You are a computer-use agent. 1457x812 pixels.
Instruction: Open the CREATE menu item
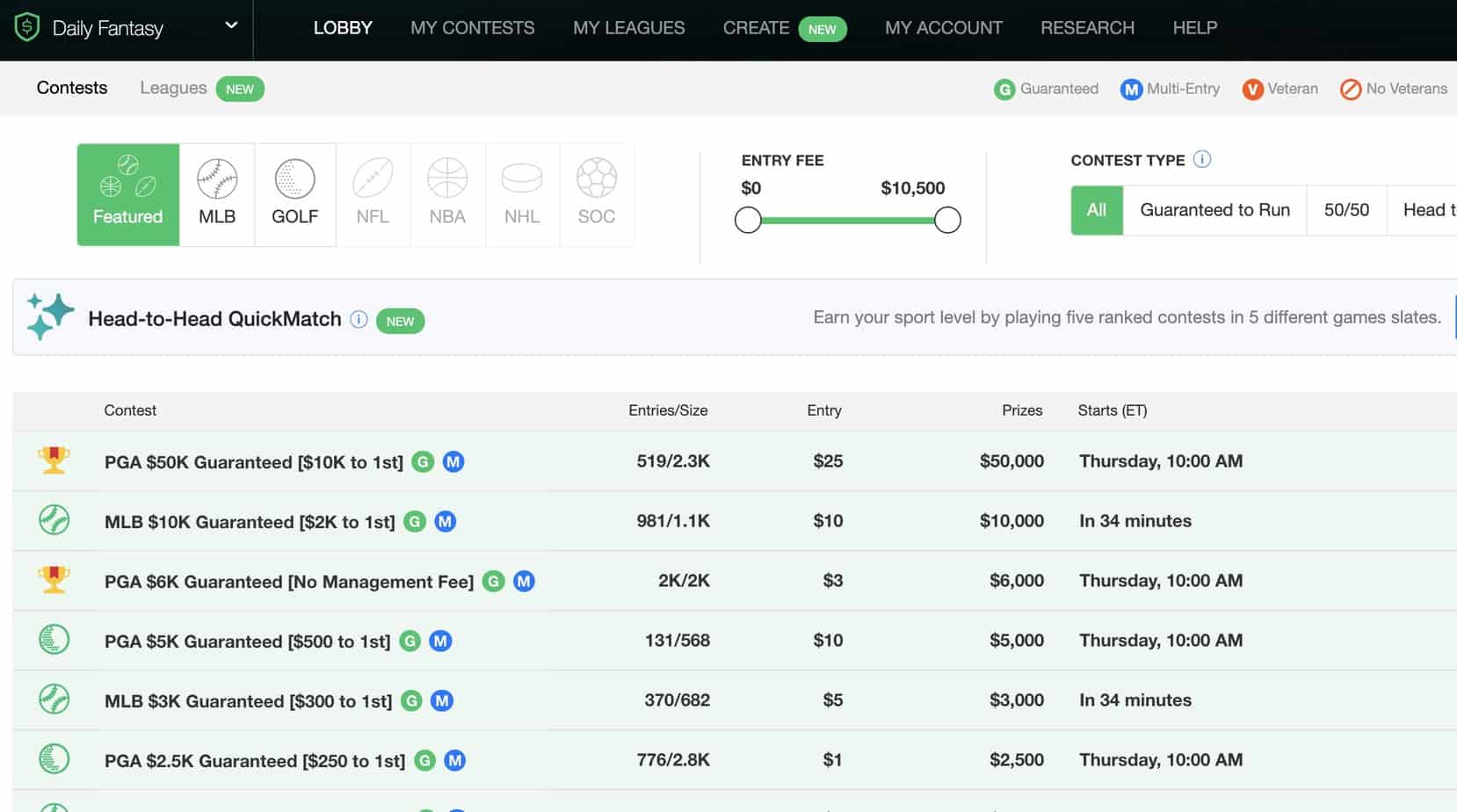[x=756, y=28]
